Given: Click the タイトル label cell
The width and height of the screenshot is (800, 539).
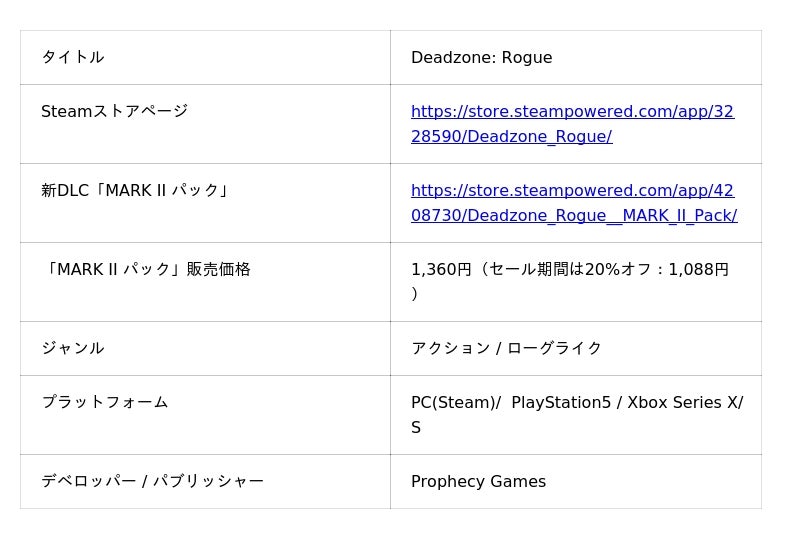Looking at the screenshot, I should point(73,58).
